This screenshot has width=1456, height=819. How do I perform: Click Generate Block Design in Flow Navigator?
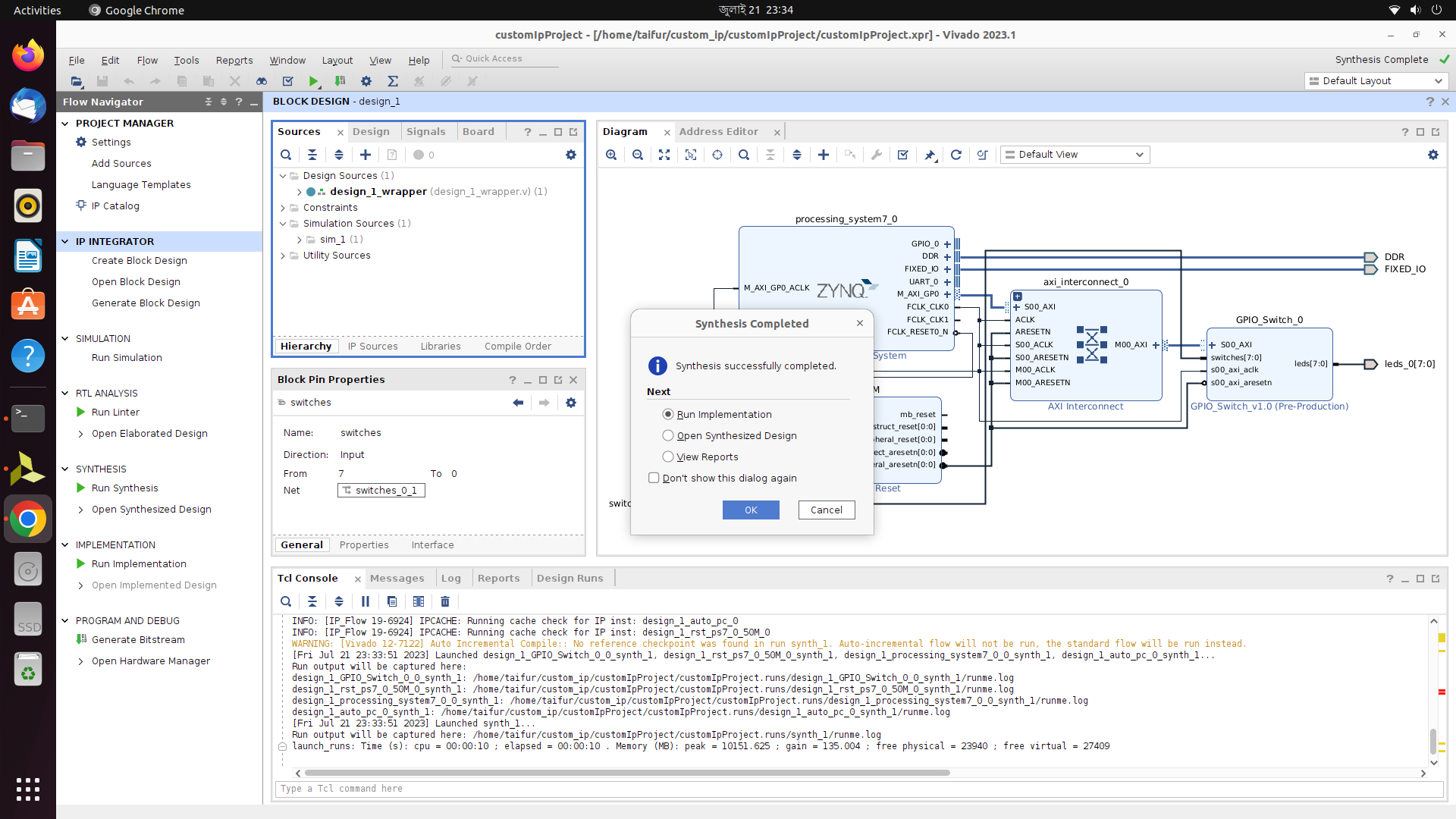tap(146, 303)
